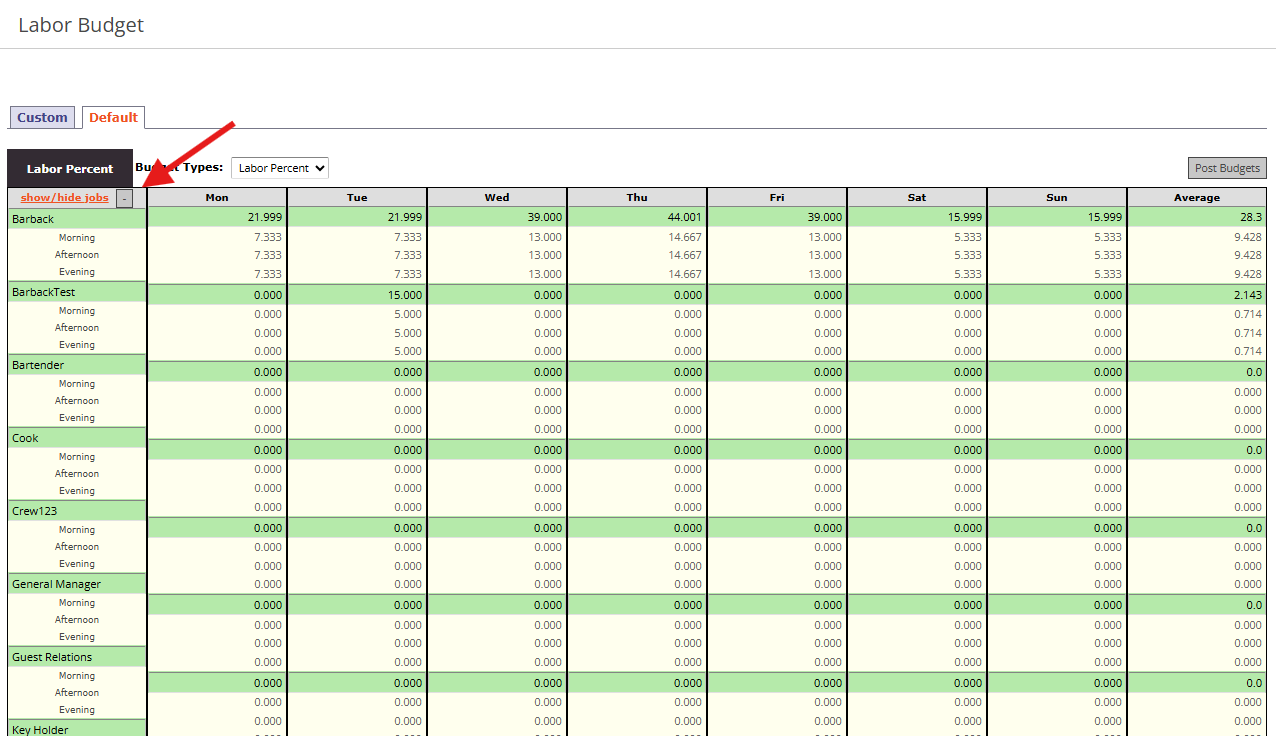Select the Default tab
This screenshot has width=1276, height=736.
(113, 117)
